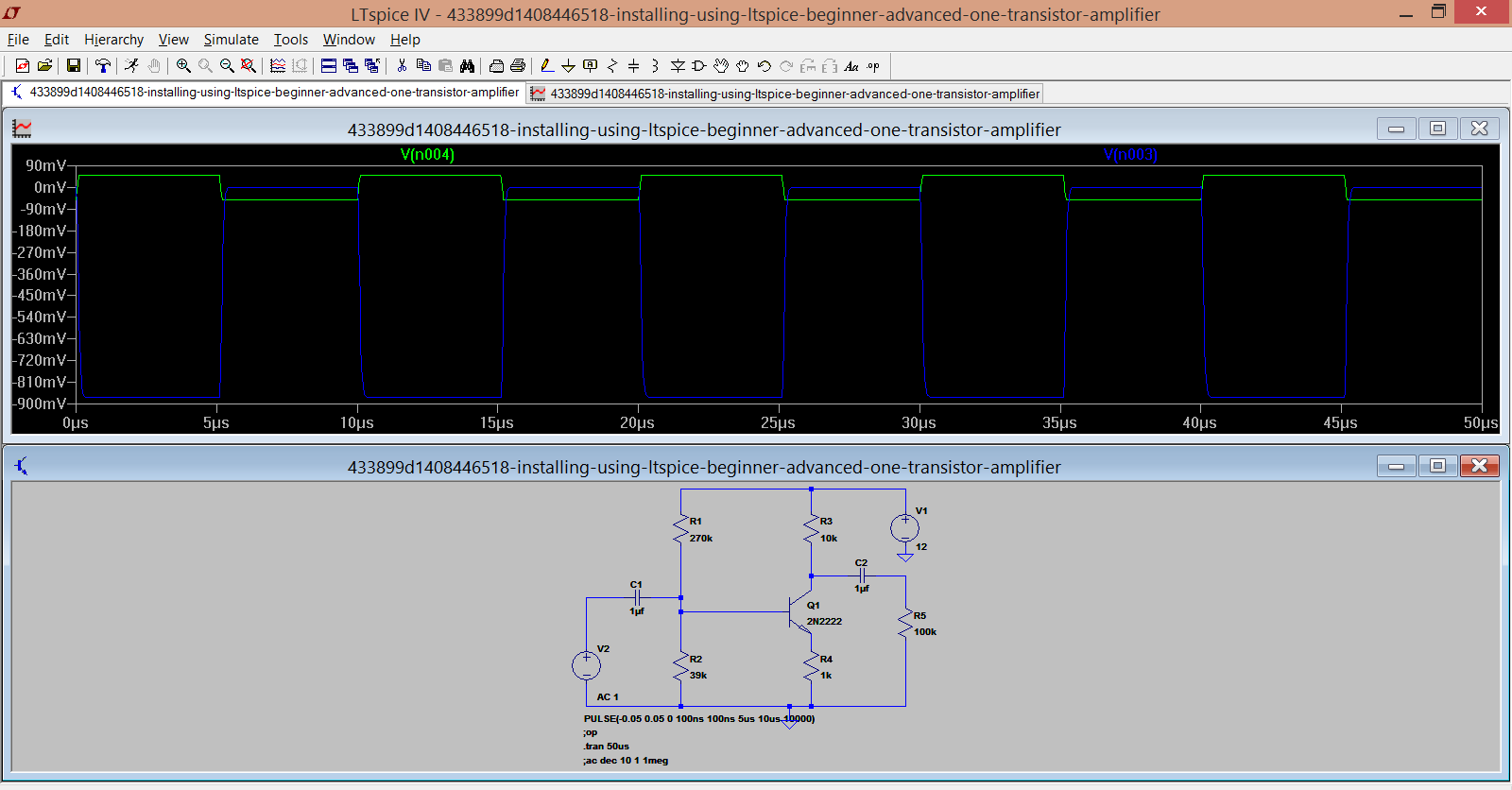Click the V2 voltage source symbol

point(586,665)
